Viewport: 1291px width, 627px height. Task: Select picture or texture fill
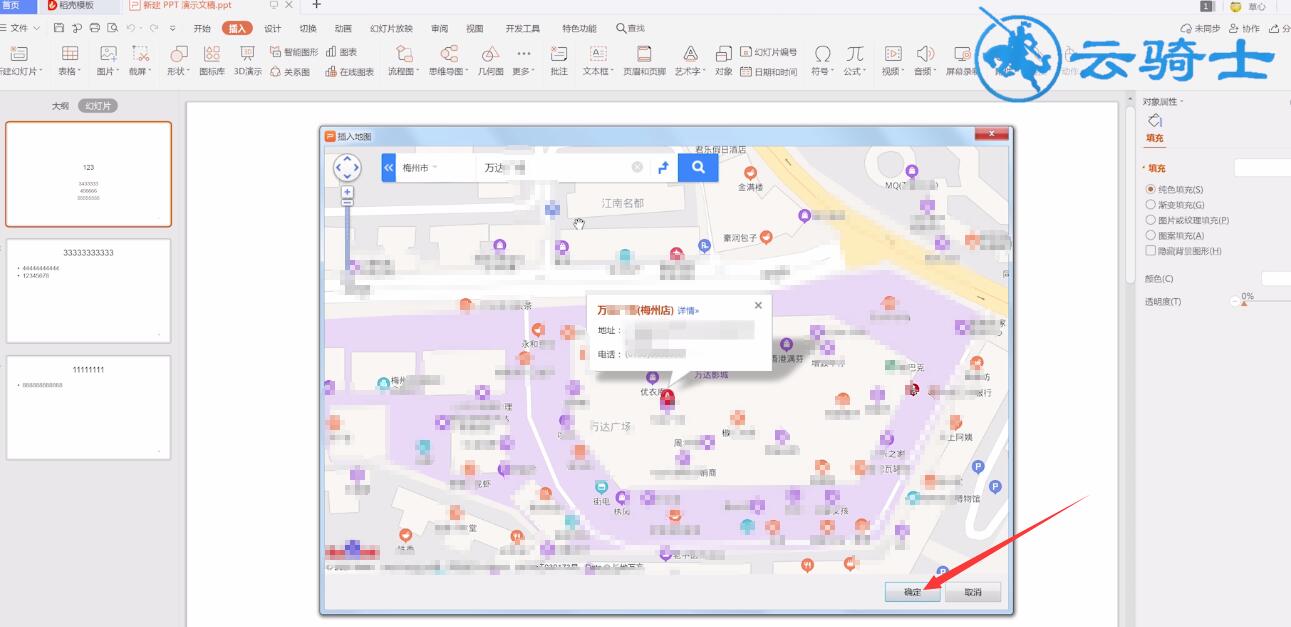tap(1187, 220)
